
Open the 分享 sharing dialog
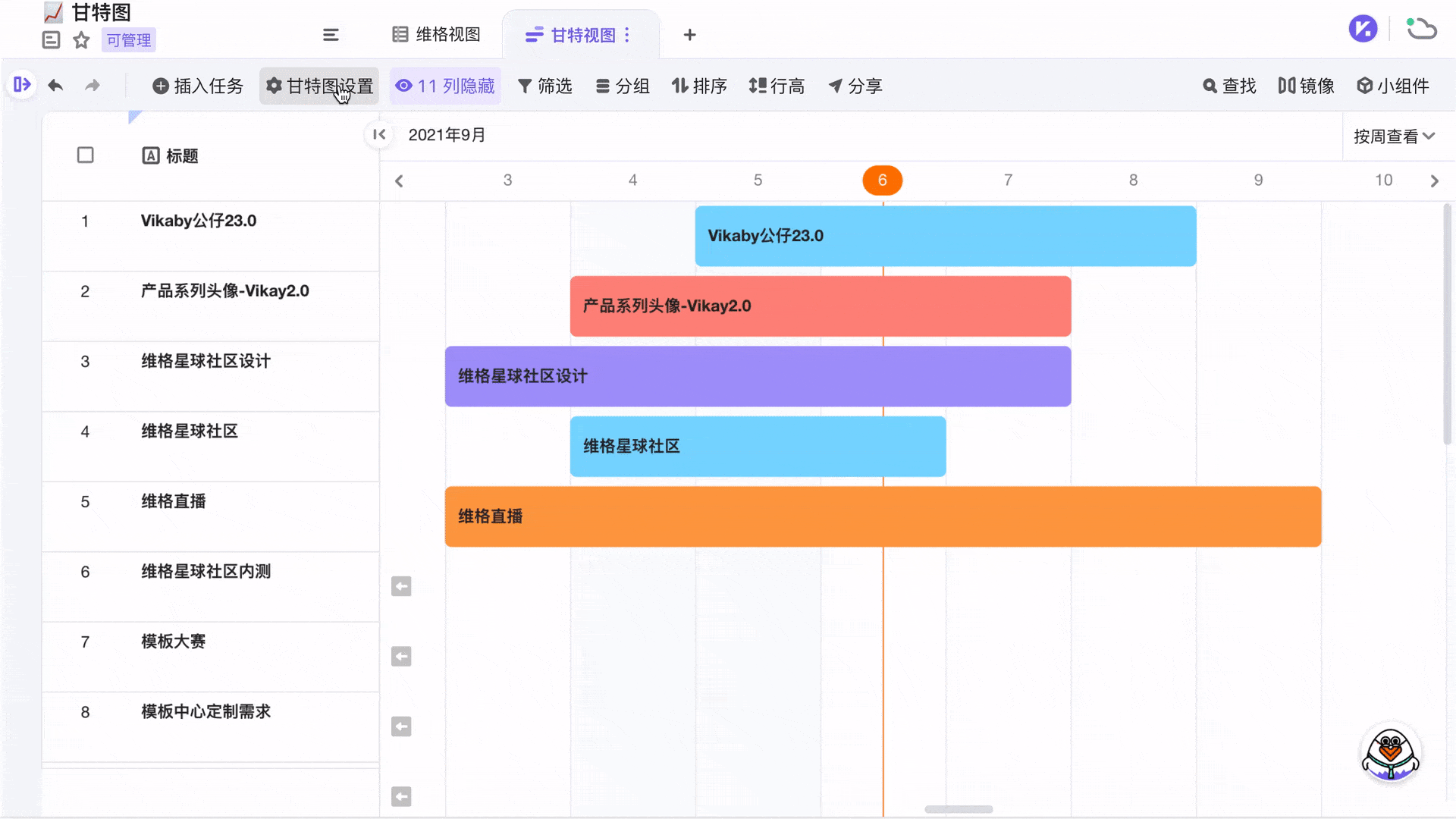tap(855, 86)
